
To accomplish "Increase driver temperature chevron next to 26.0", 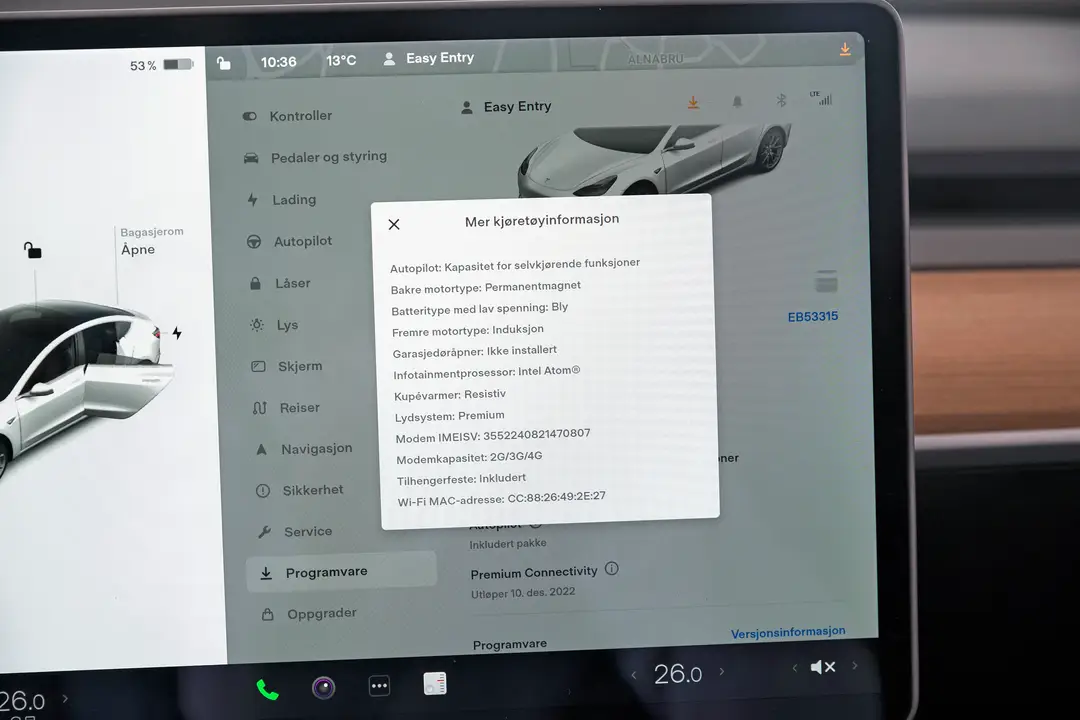I will click(65, 699).
